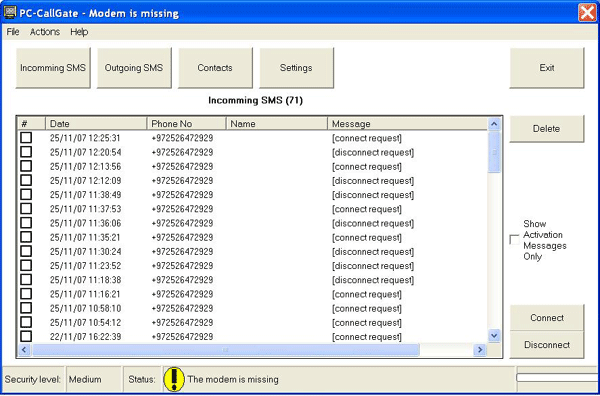
Task: Click the PC-CallGate title bar app icon
Action: 10,13
